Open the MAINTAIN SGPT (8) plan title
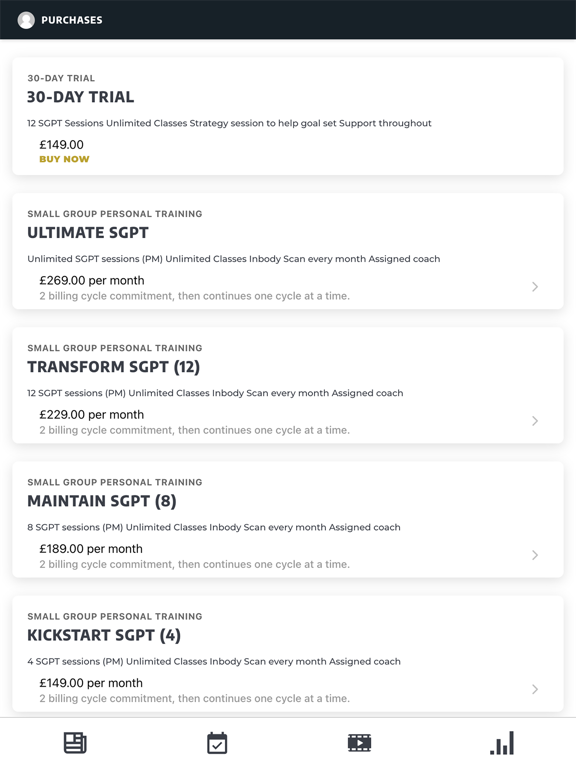Viewport: 576px width, 768px height. (101, 501)
